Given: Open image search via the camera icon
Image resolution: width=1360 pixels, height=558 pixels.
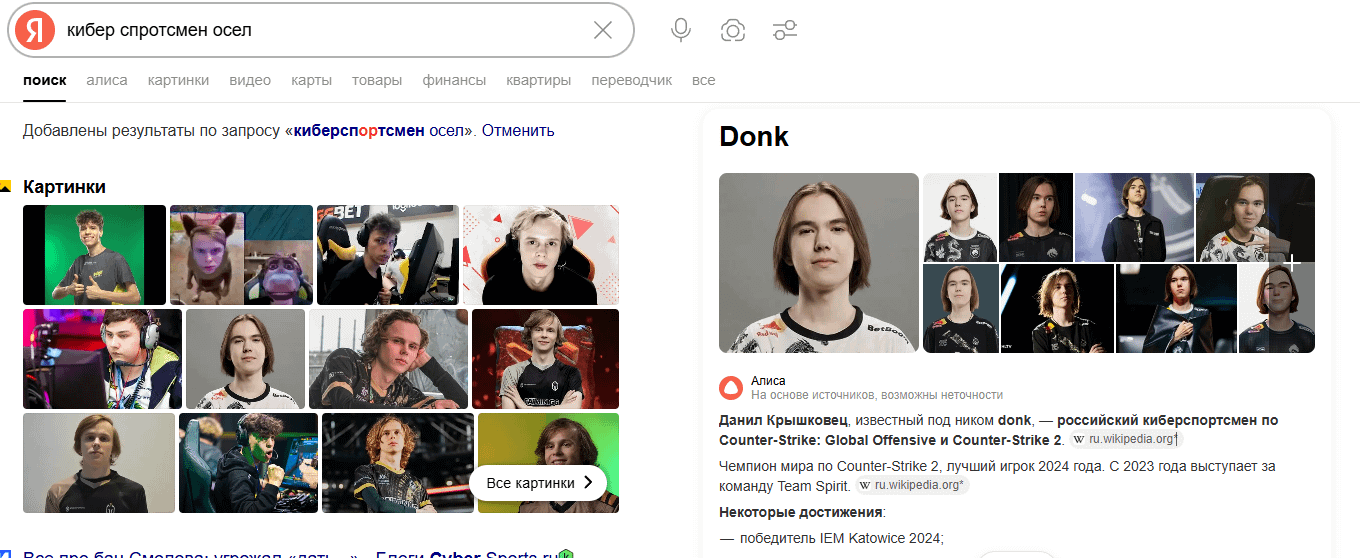Looking at the screenshot, I should (x=733, y=30).
